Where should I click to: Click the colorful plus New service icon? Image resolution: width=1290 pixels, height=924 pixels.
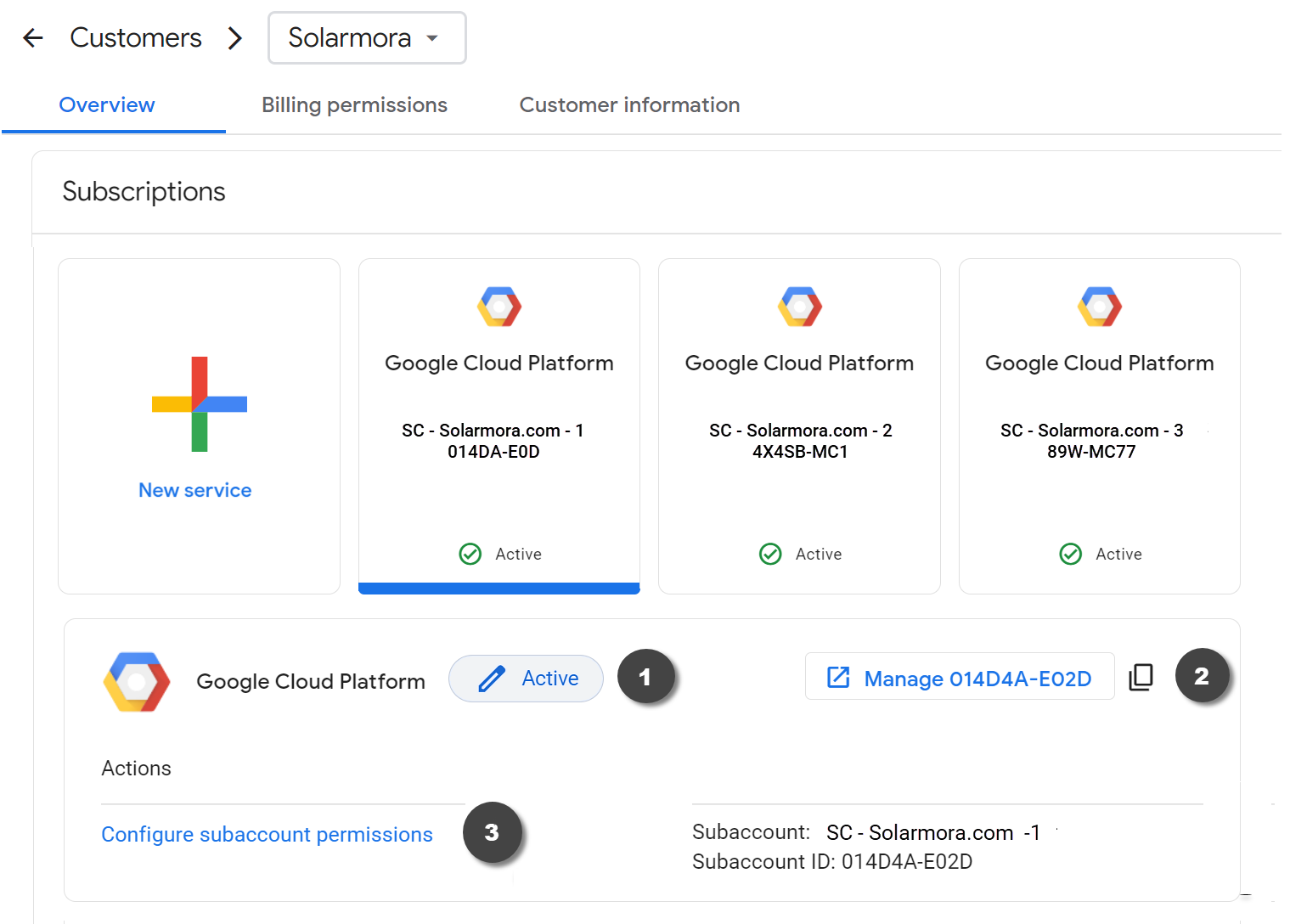(x=200, y=404)
